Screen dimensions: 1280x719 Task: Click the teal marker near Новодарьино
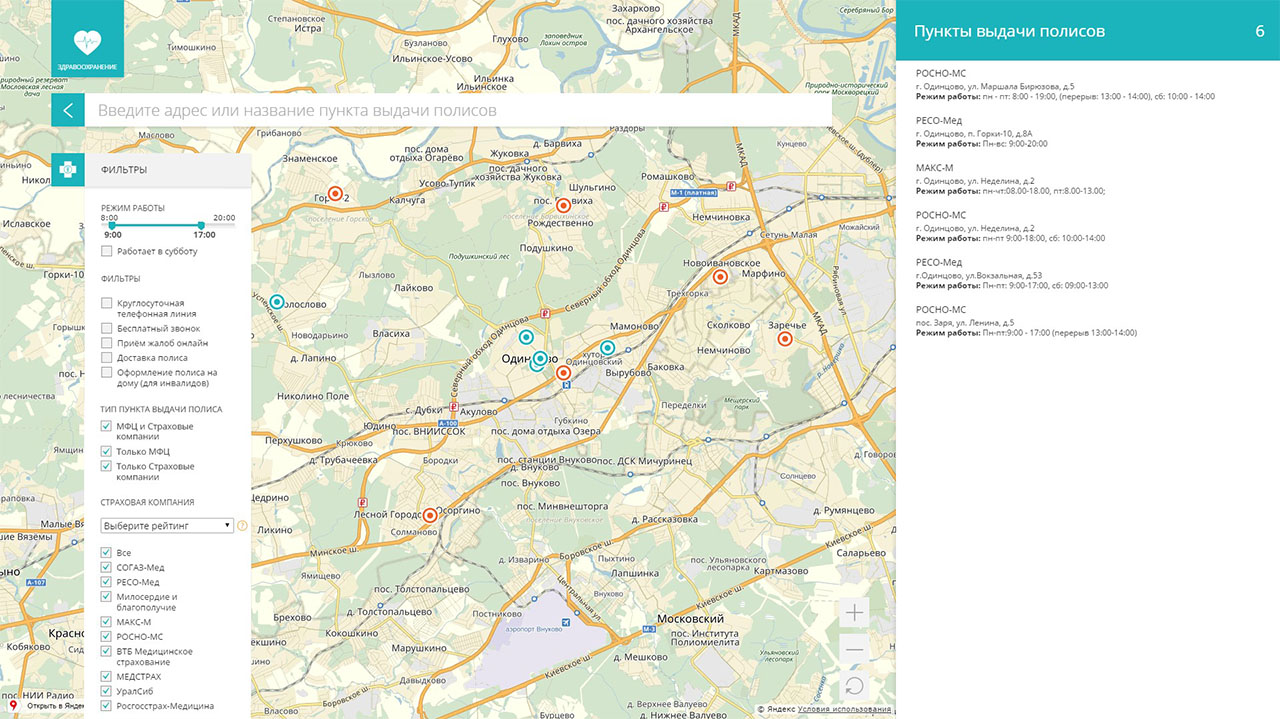(x=277, y=301)
